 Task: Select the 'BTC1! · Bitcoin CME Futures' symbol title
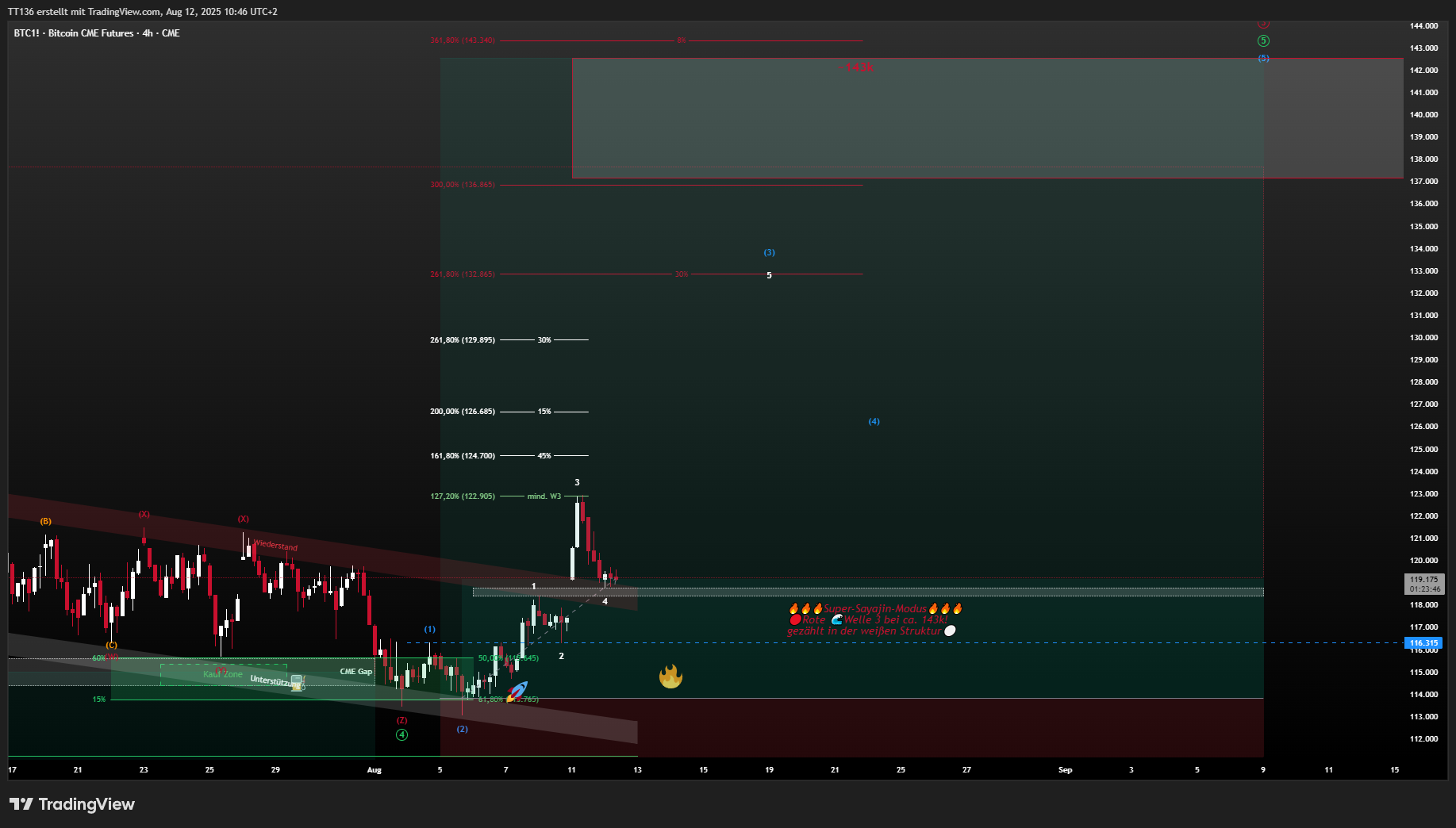[x=97, y=33]
